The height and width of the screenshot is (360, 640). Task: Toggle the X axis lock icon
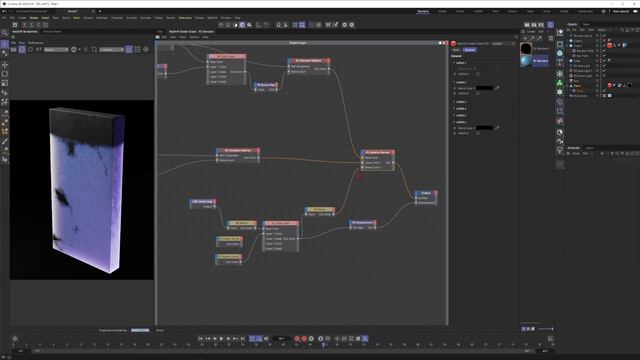point(24,25)
